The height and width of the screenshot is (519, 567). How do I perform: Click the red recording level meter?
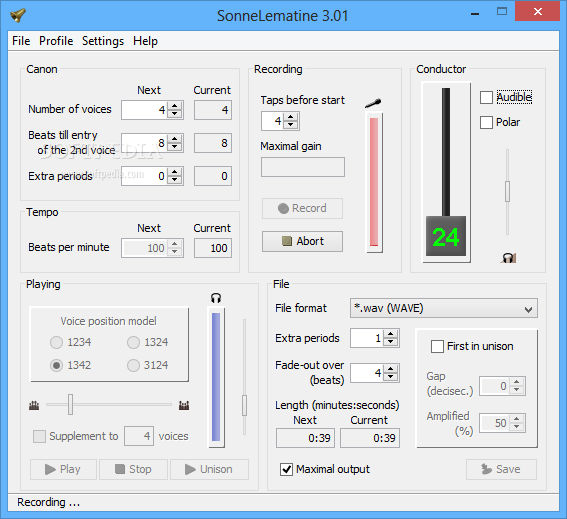pyautogui.click(x=374, y=182)
